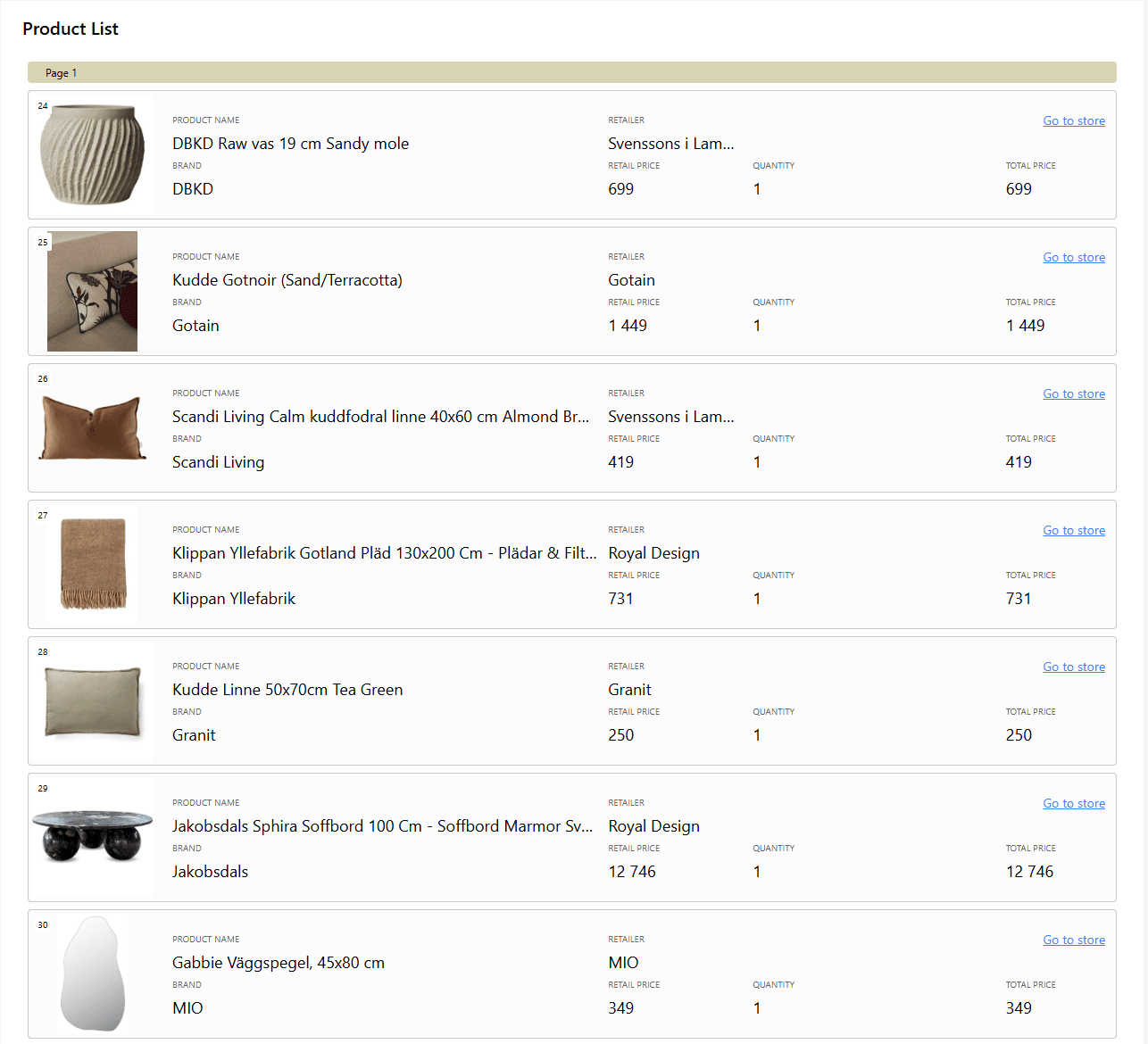Visit store for Klippan Gotland Pläd
Screen dimensions: 1148x1044
pos(1073,530)
